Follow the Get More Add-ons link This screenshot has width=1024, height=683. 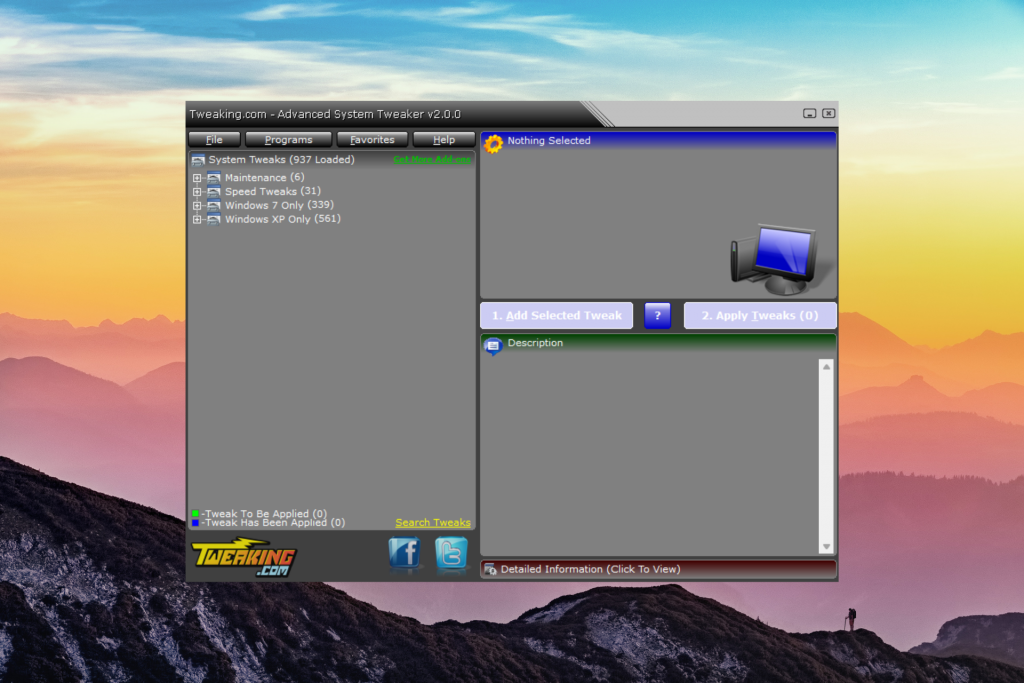[432, 159]
